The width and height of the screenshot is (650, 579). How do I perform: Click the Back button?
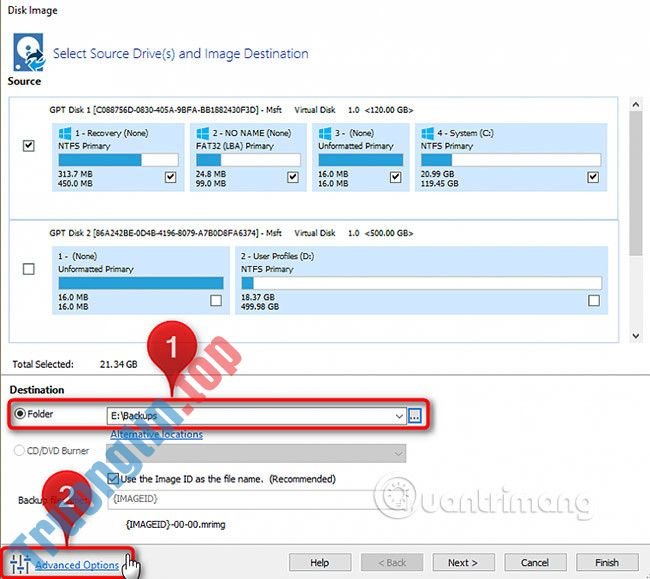(392, 562)
